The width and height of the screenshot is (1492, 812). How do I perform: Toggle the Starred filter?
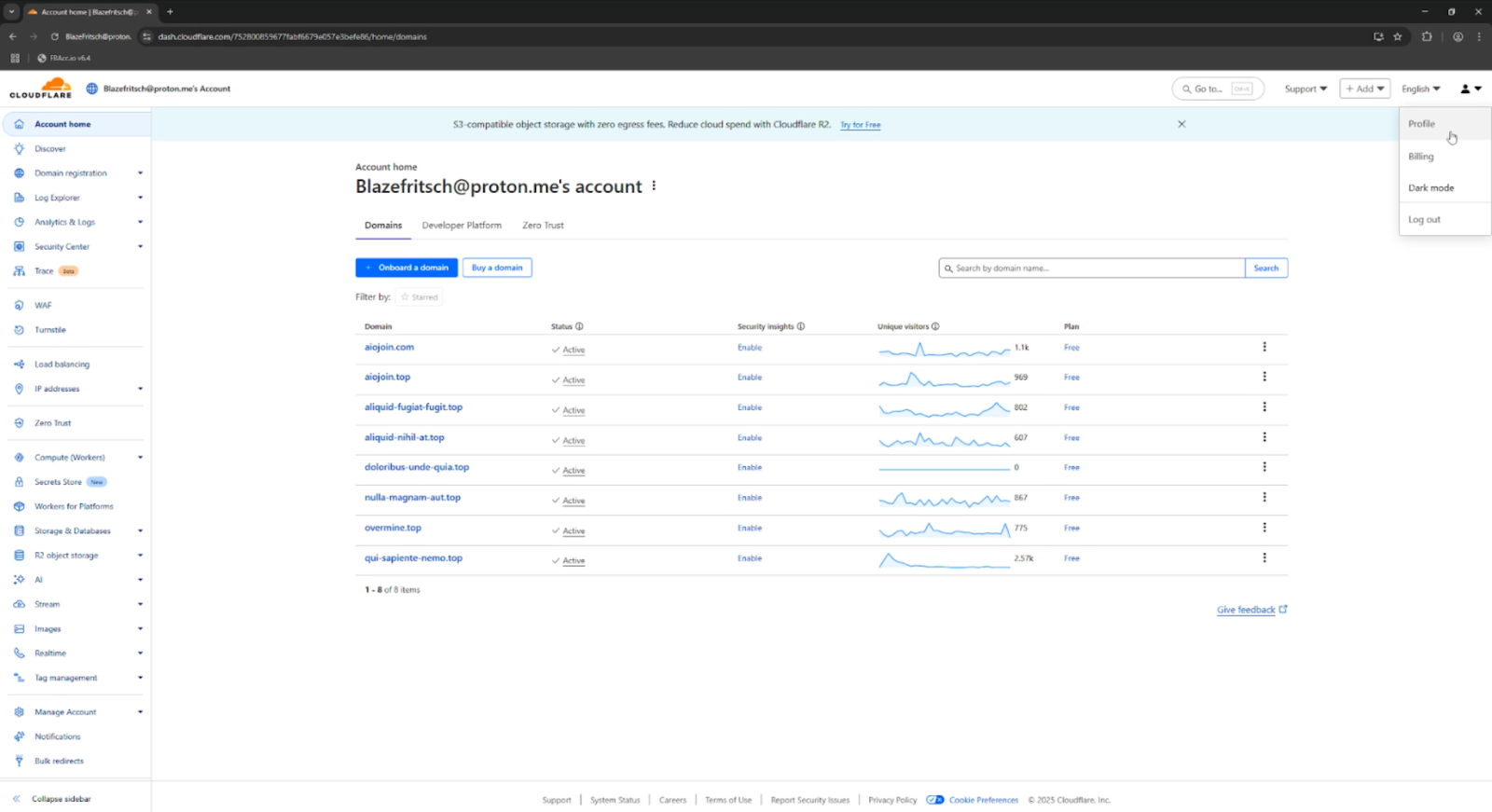coord(419,297)
